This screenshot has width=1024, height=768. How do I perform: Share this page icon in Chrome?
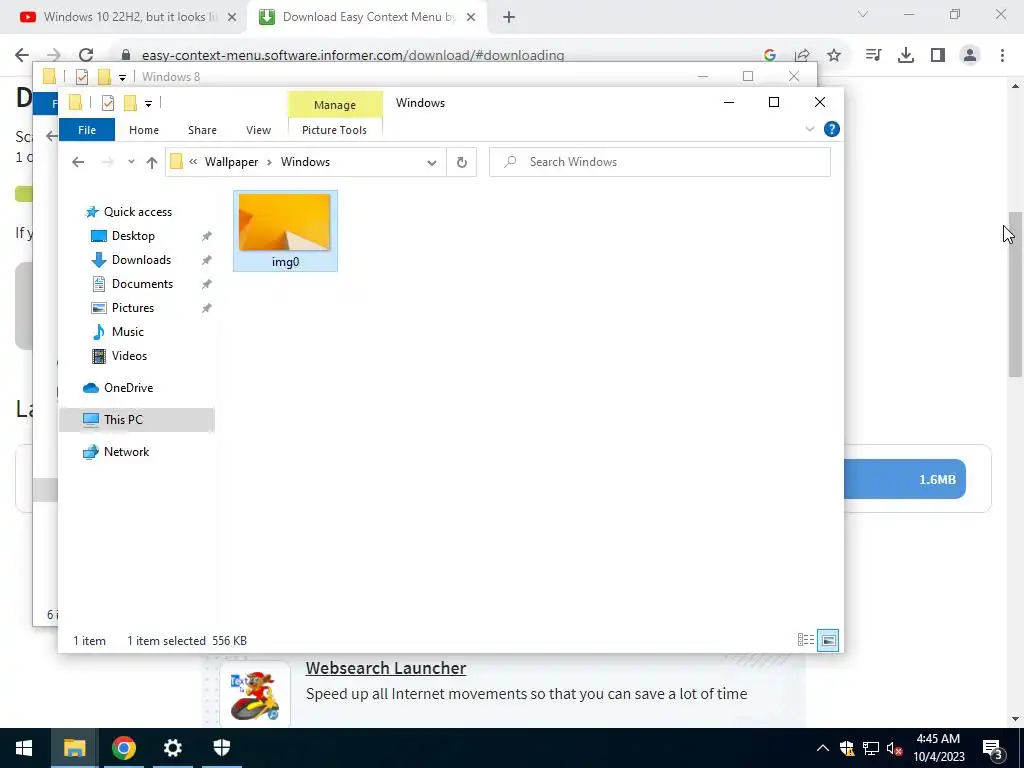click(802, 55)
